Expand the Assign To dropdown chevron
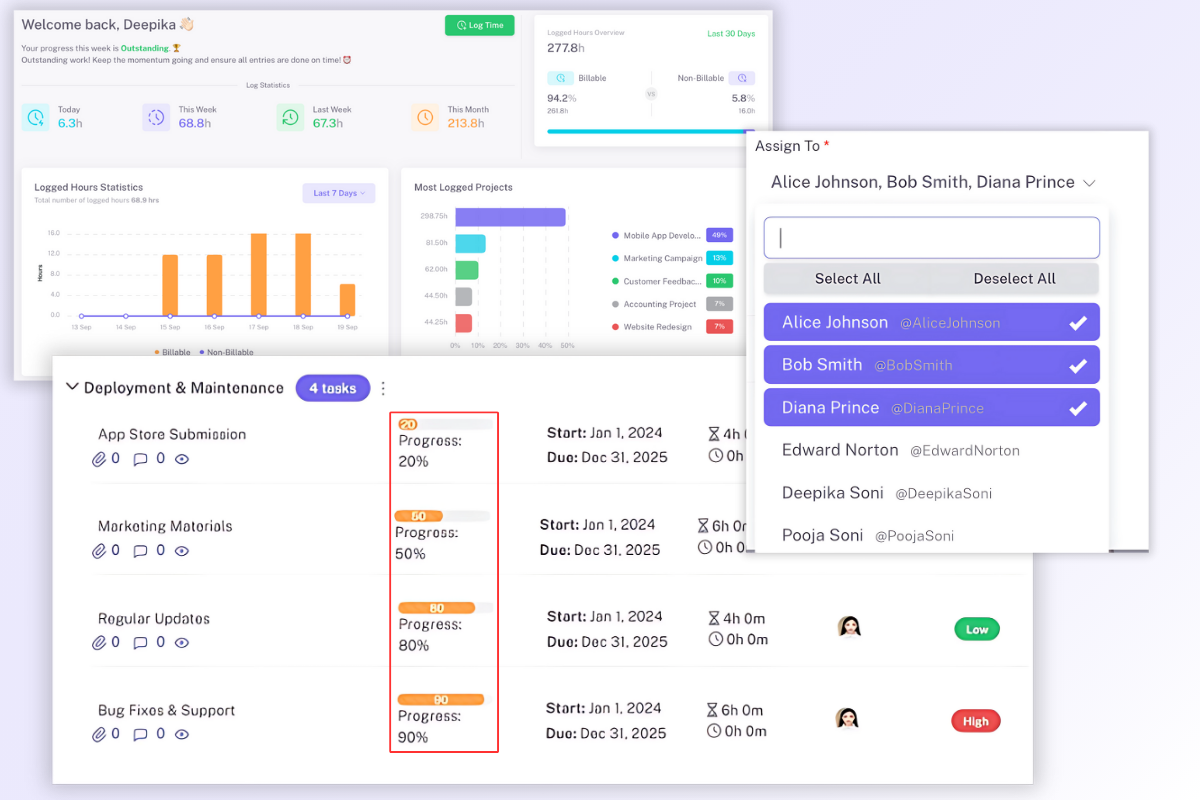The image size is (1200, 800). 1089,183
